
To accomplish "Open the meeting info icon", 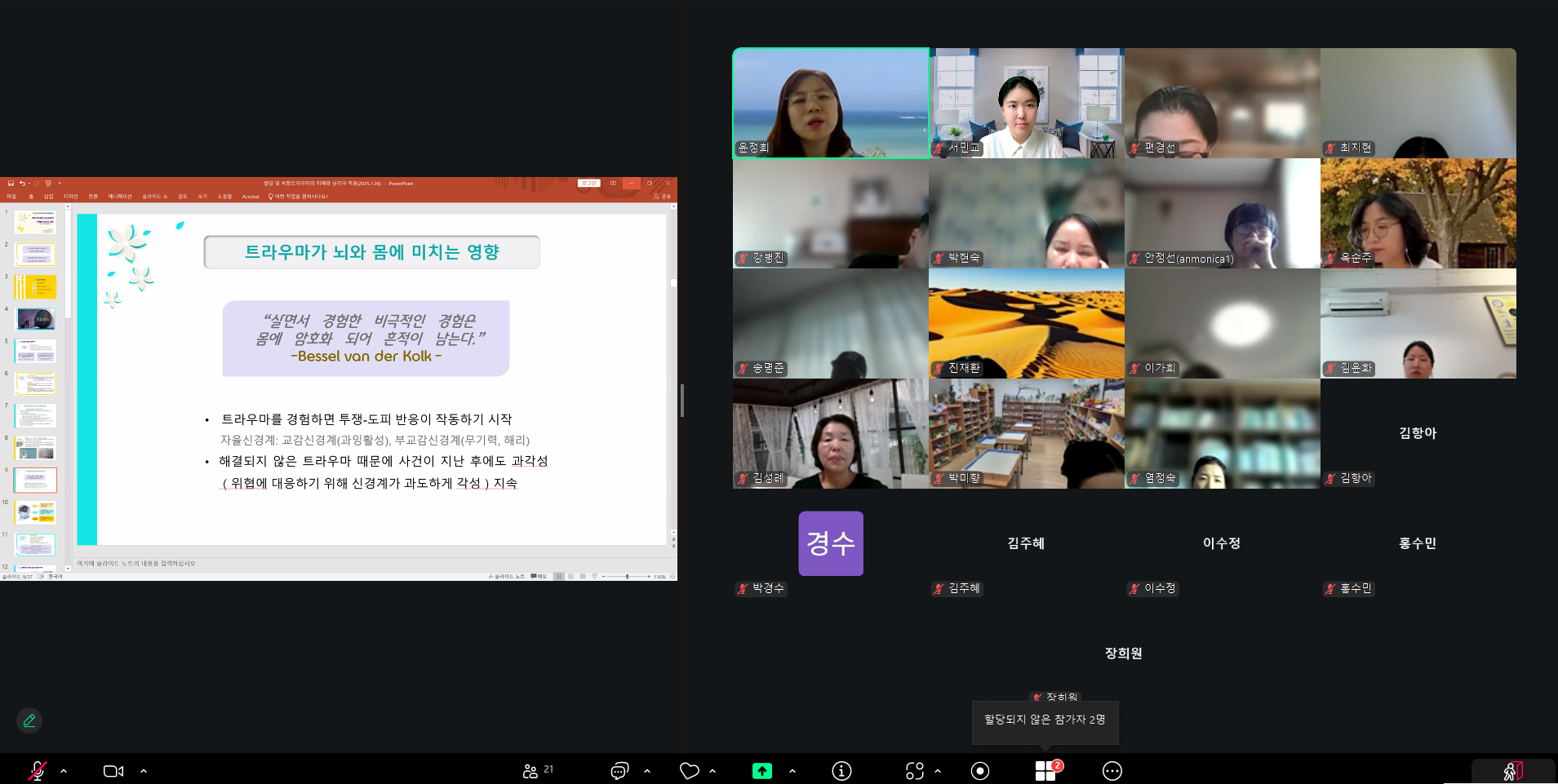I will (x=841, y=770).
